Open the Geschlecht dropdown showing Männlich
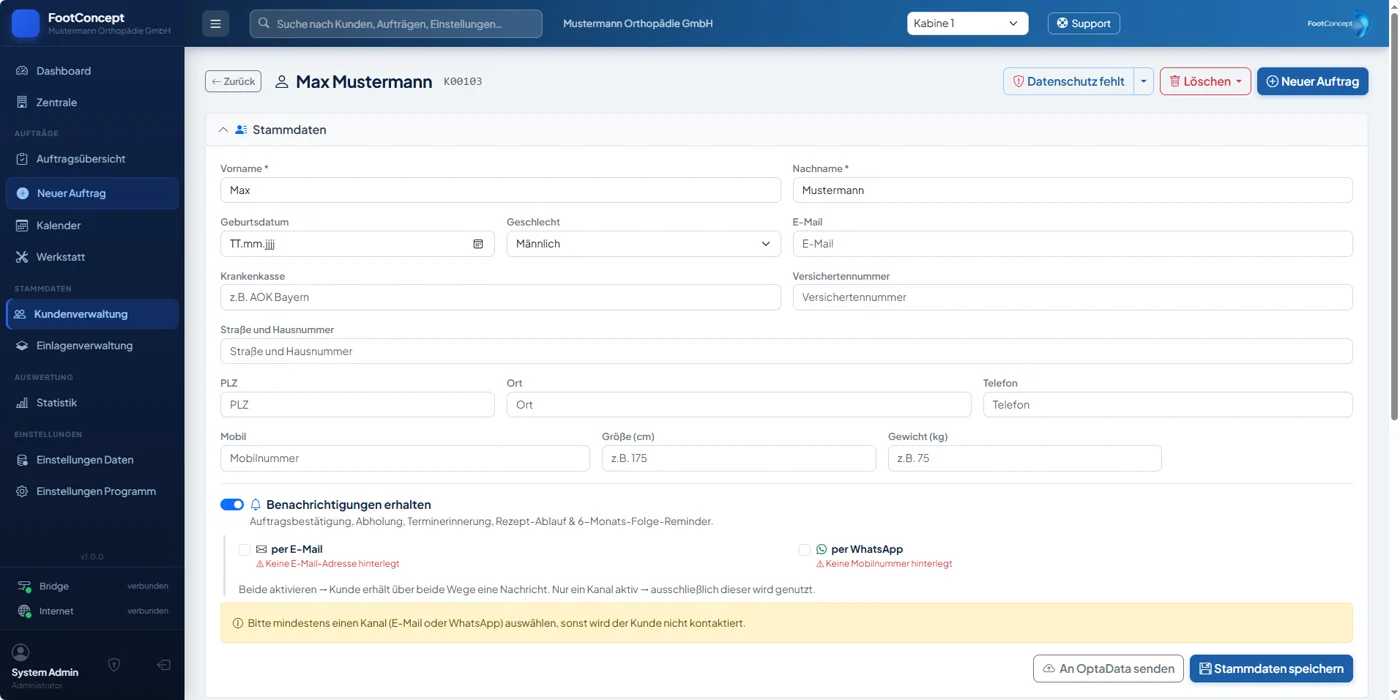The width and height of the screenshot is (1400, 700). tap(643, 244)
